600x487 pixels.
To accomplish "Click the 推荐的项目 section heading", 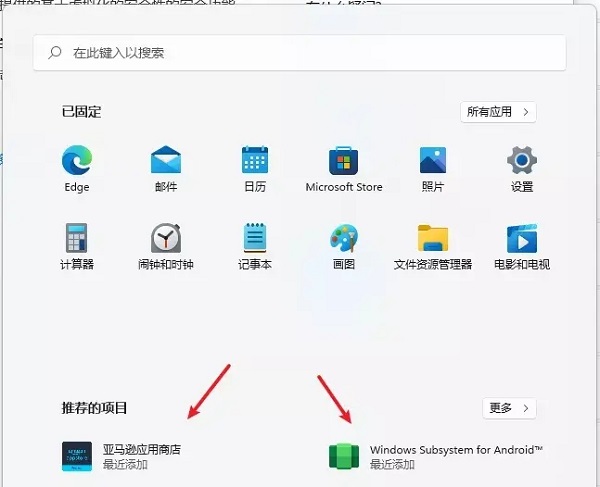I will click(x=94, y=408).
